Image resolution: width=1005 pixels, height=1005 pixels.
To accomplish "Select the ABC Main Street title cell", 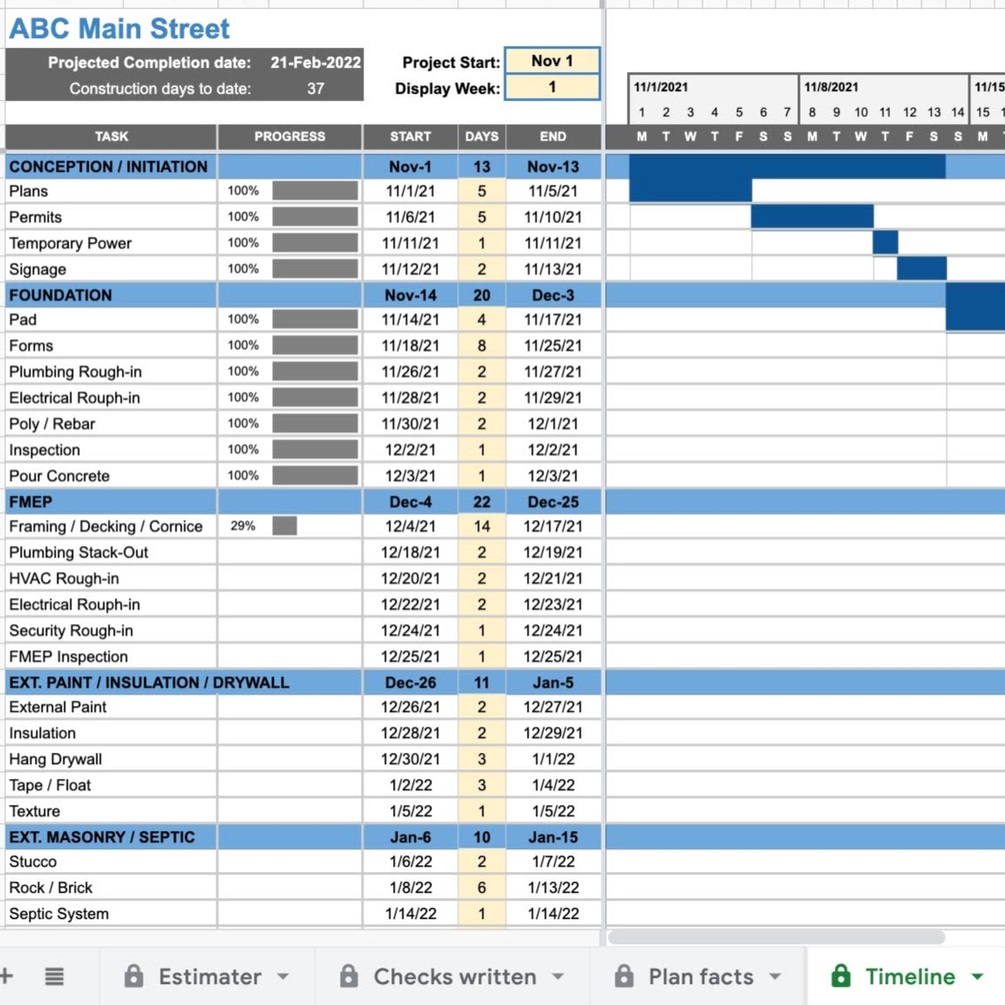I will pyautogui.click(x=119, y=29).
